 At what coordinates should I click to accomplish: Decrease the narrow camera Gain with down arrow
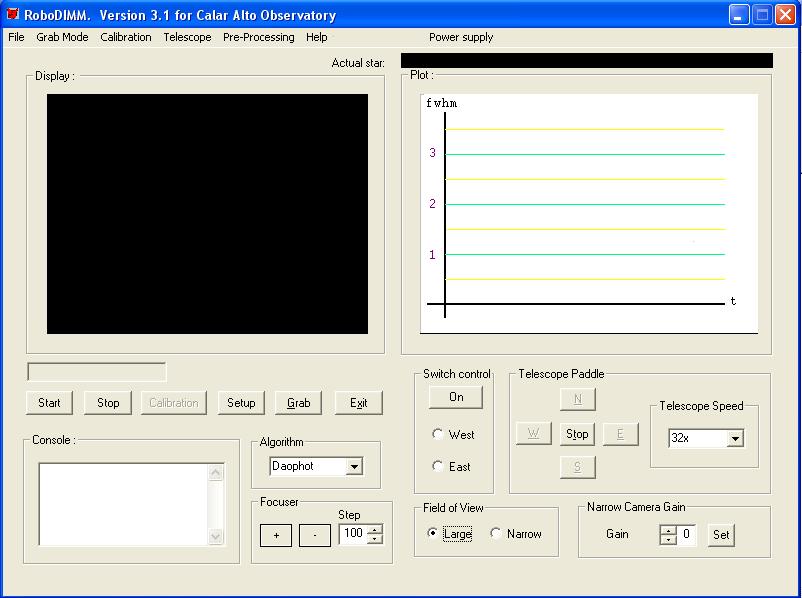pos(667,539)
